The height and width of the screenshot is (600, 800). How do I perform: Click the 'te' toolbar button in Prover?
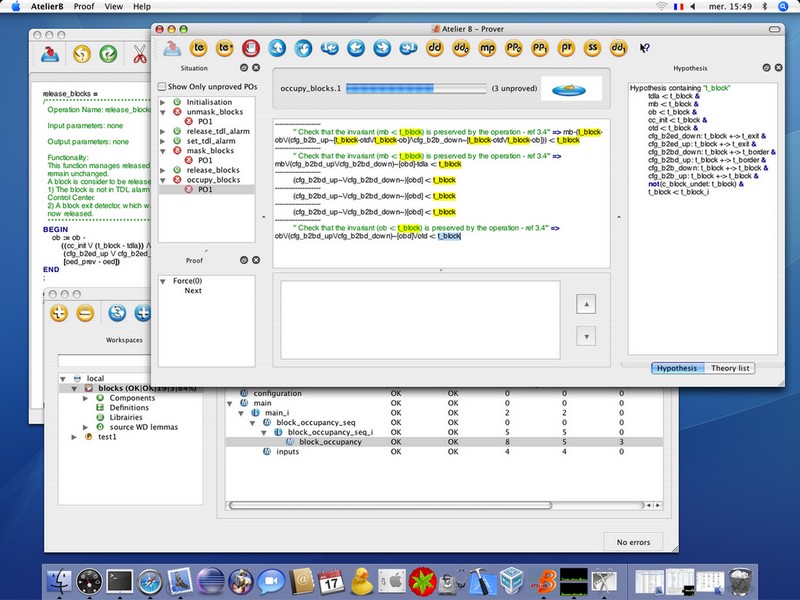point(198,48)
